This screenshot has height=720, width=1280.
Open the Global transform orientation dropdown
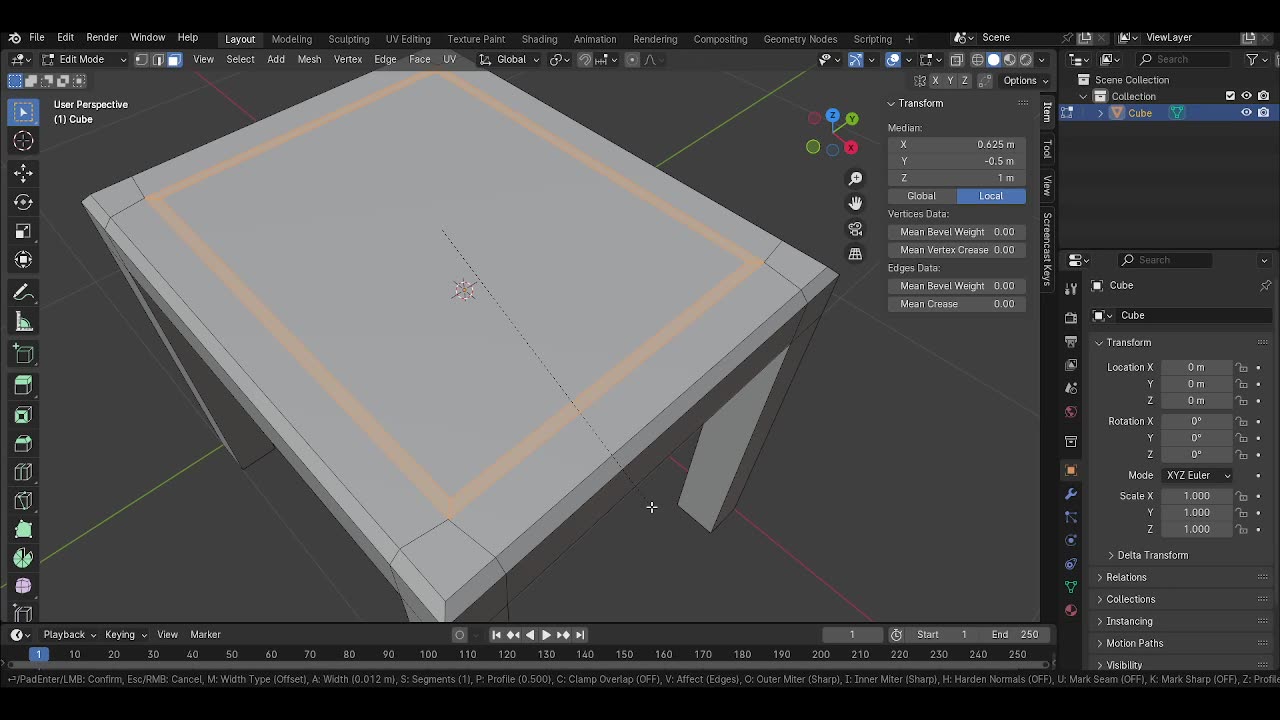[x=509, y=60]
